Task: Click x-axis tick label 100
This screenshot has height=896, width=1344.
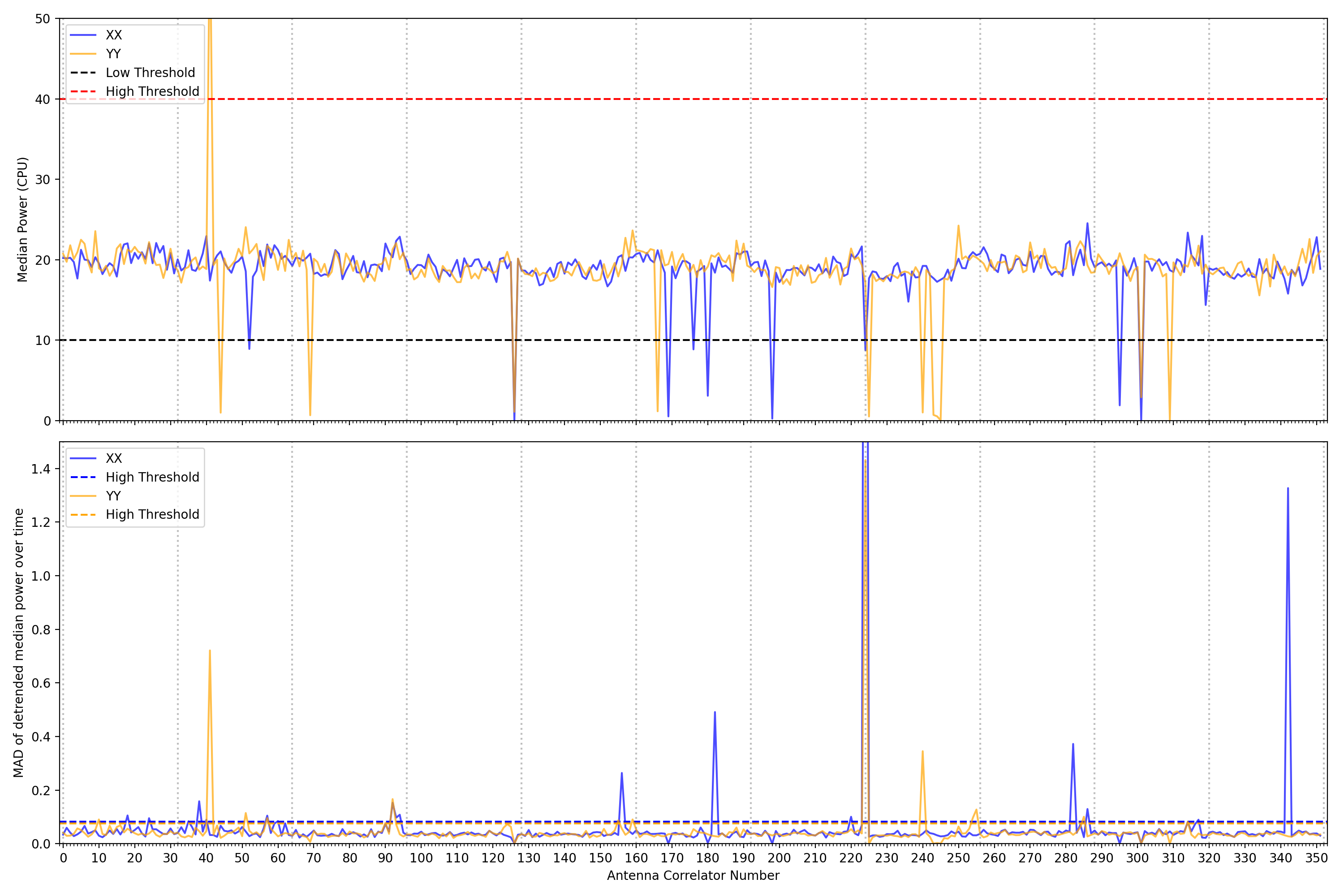Action: point(421,858)
